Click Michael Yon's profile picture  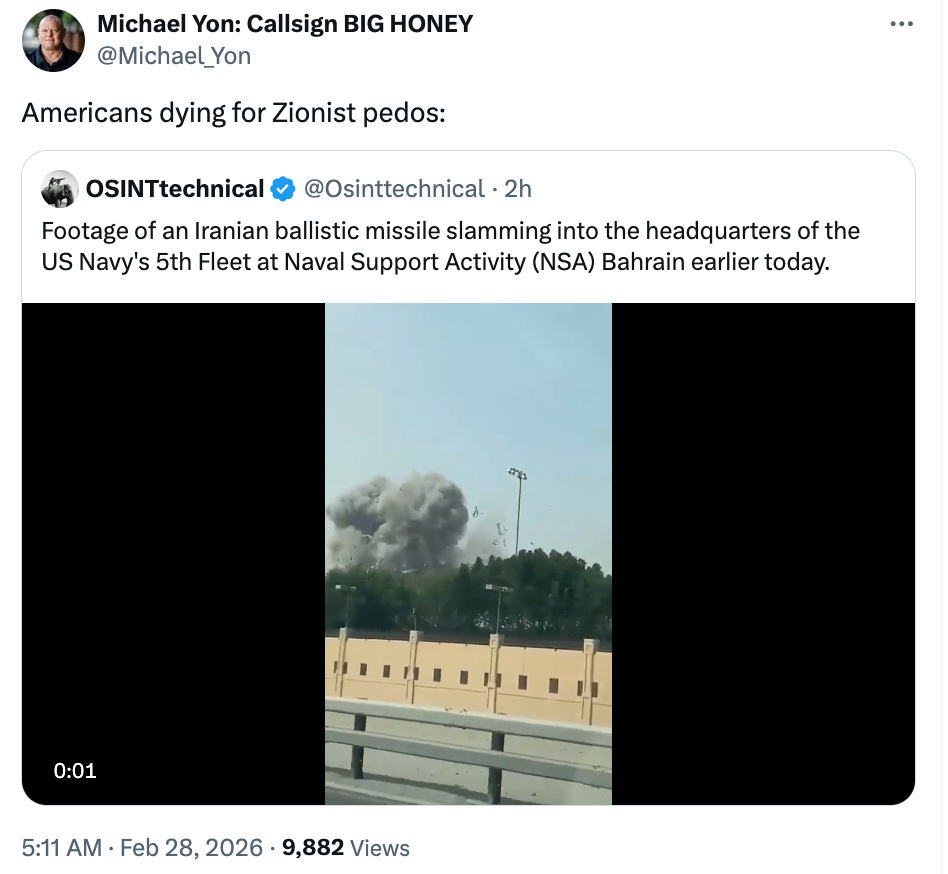pos(54,41)
